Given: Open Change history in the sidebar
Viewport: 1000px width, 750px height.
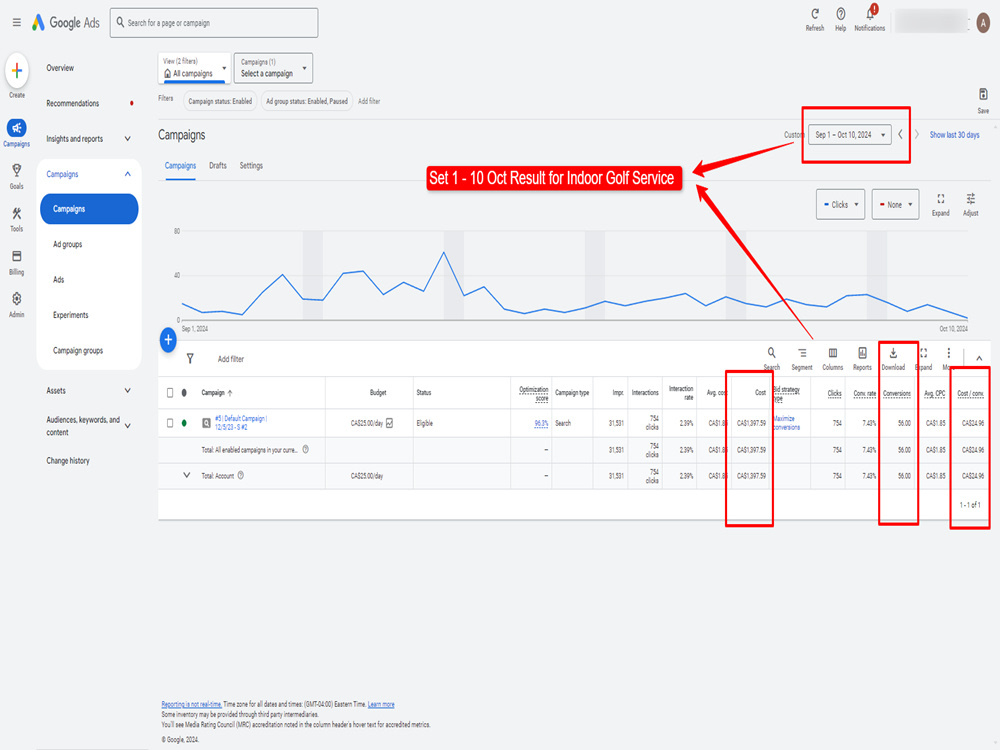Looking at the screenshot, I should tap(68, 460).
